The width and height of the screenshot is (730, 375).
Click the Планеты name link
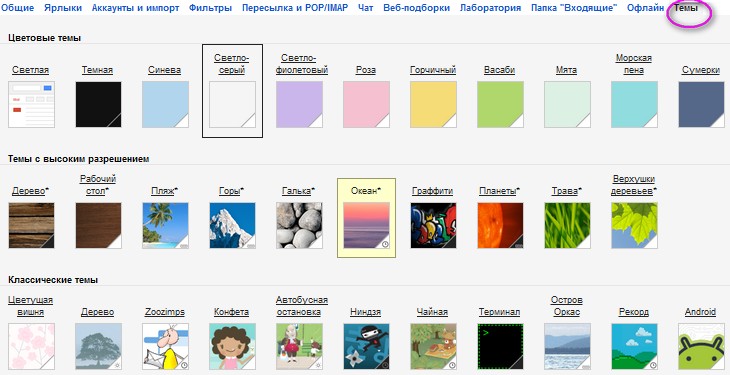pyautogui.click(x=498, y=191)
